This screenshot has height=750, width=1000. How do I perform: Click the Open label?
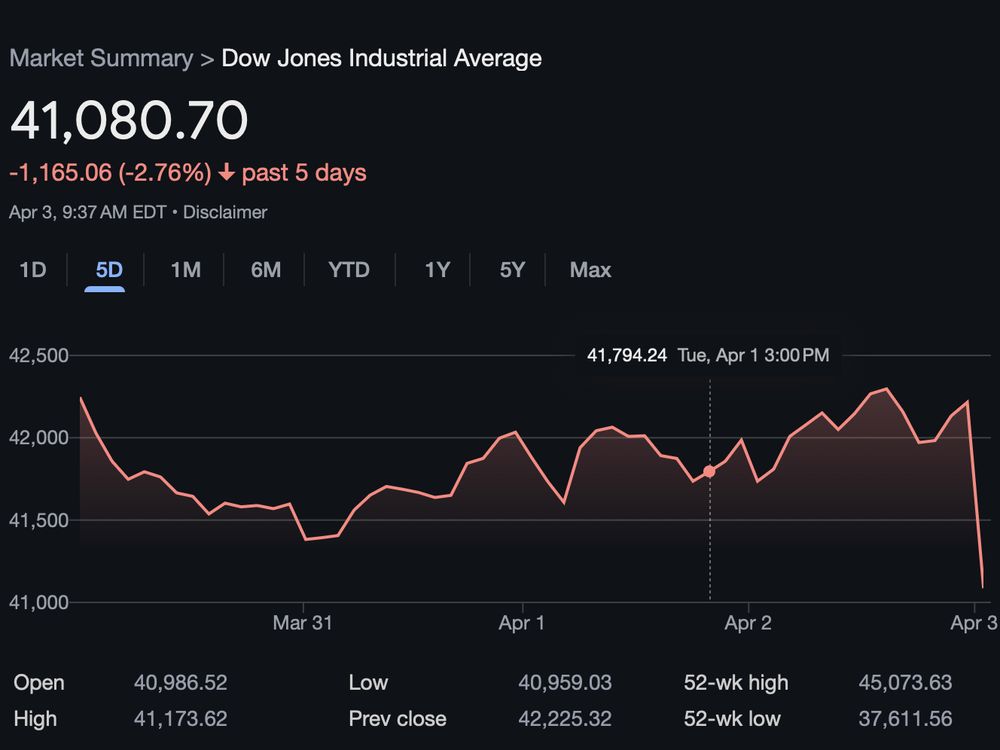tap(39, 682)
